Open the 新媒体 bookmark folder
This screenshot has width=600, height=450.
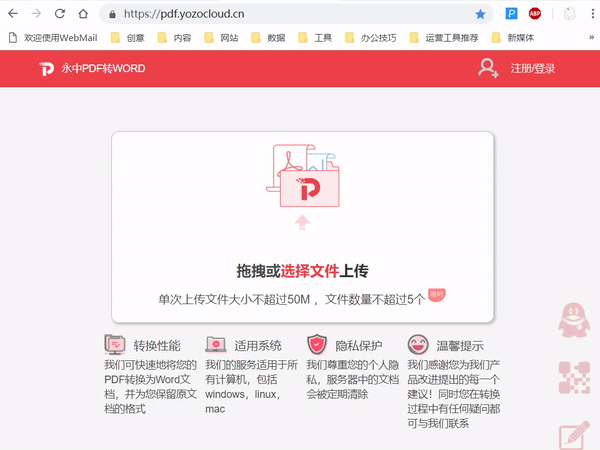[512, 38]
